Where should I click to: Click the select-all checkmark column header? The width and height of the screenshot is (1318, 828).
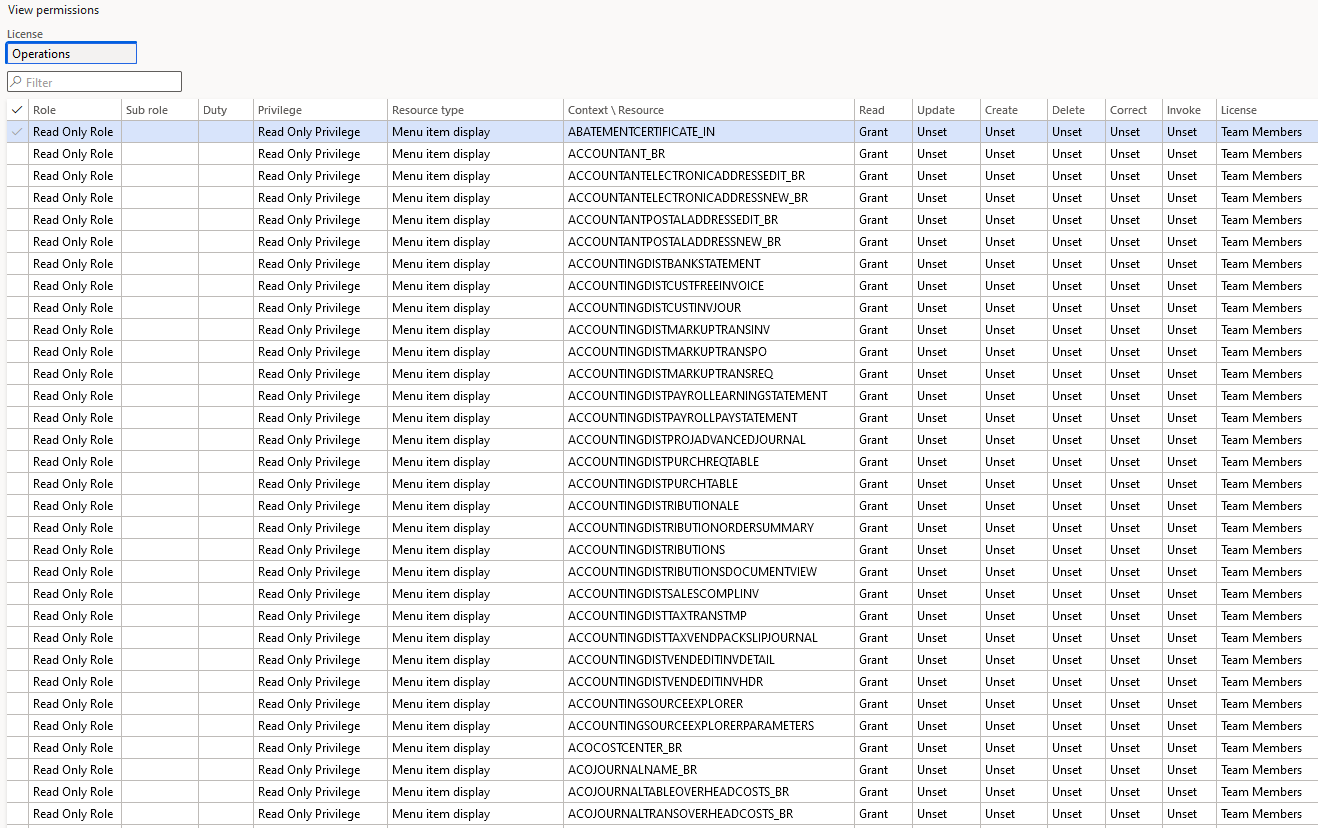pos(17,110)
